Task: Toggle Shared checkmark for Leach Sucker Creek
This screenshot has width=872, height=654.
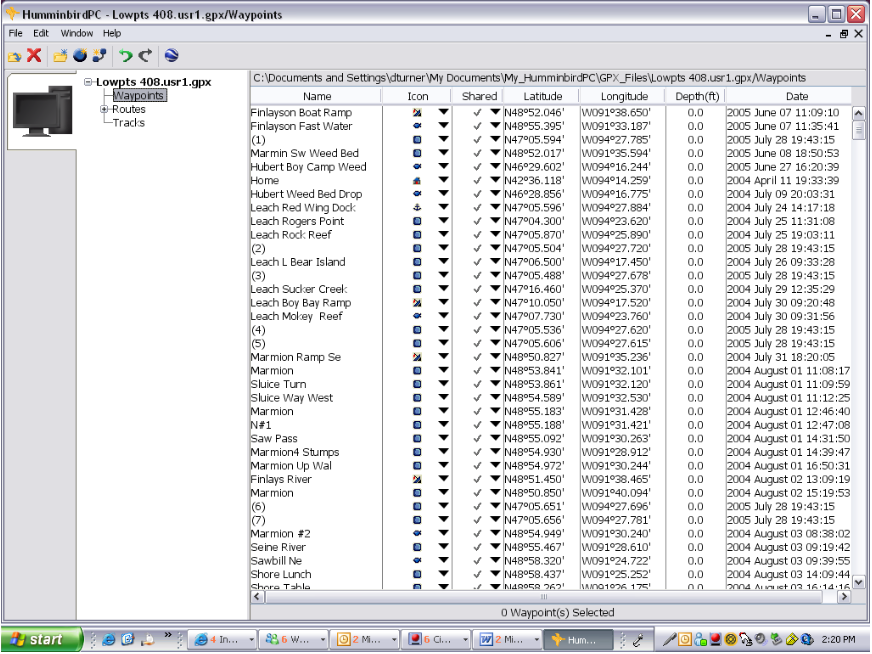Action: tap(477, 289)
